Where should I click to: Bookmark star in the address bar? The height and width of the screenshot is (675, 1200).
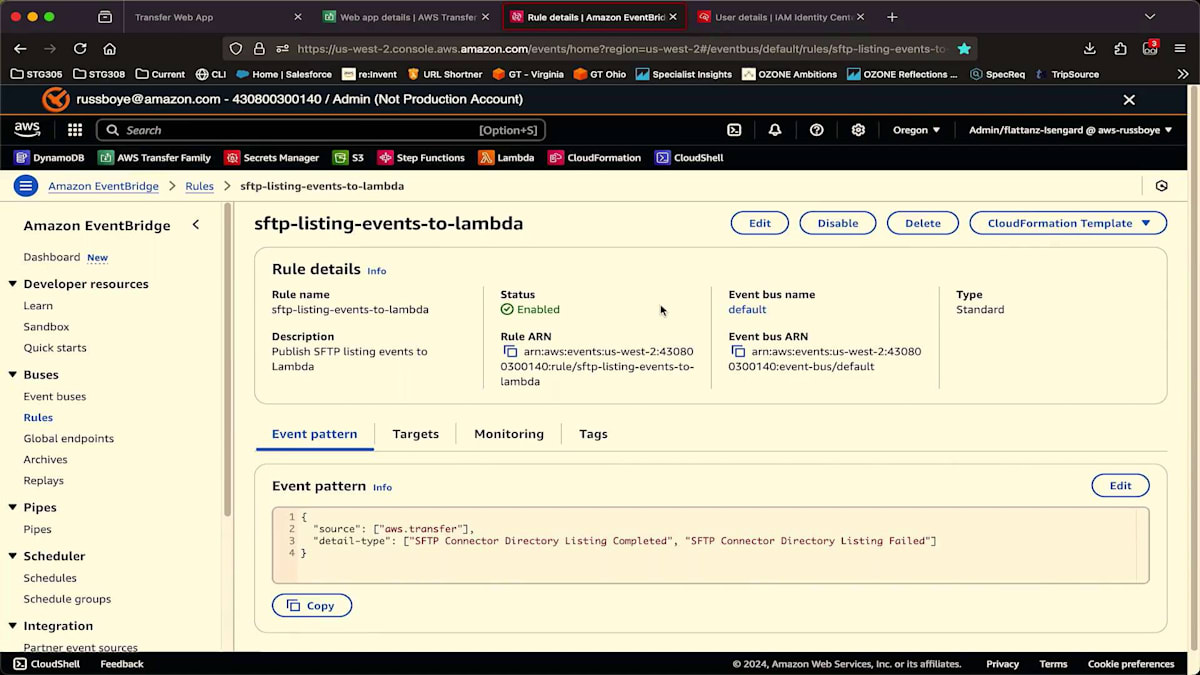[964, 48]
